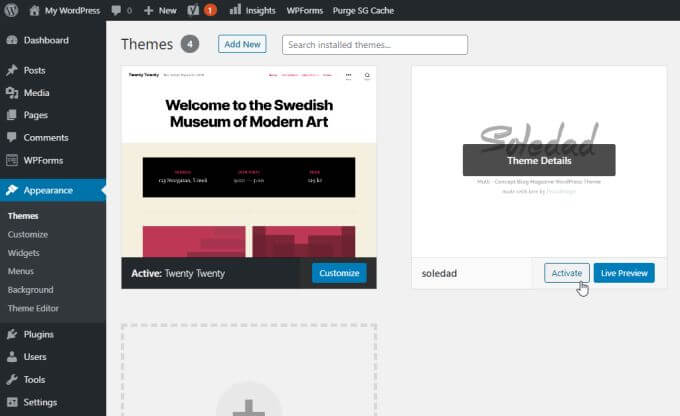Open the Settings menu label

[40, 402]
